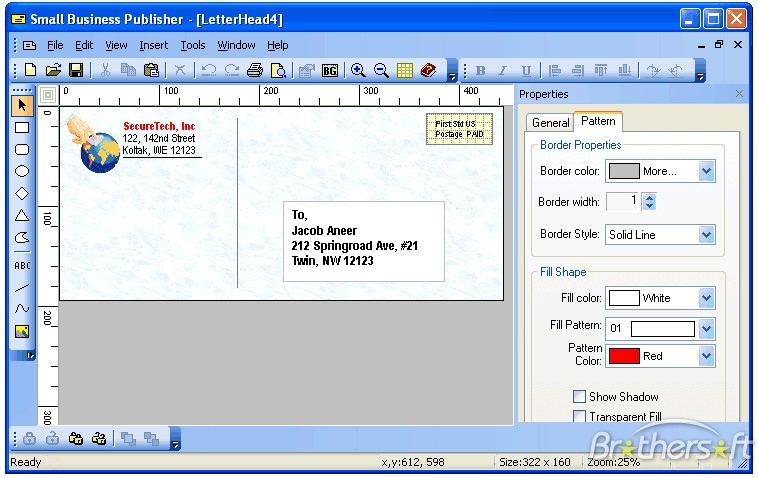Image resolution: width=758 pixels, height=478 pixels.
Task: Zoom in with the plus magnifier
Action: pos(358,70)
